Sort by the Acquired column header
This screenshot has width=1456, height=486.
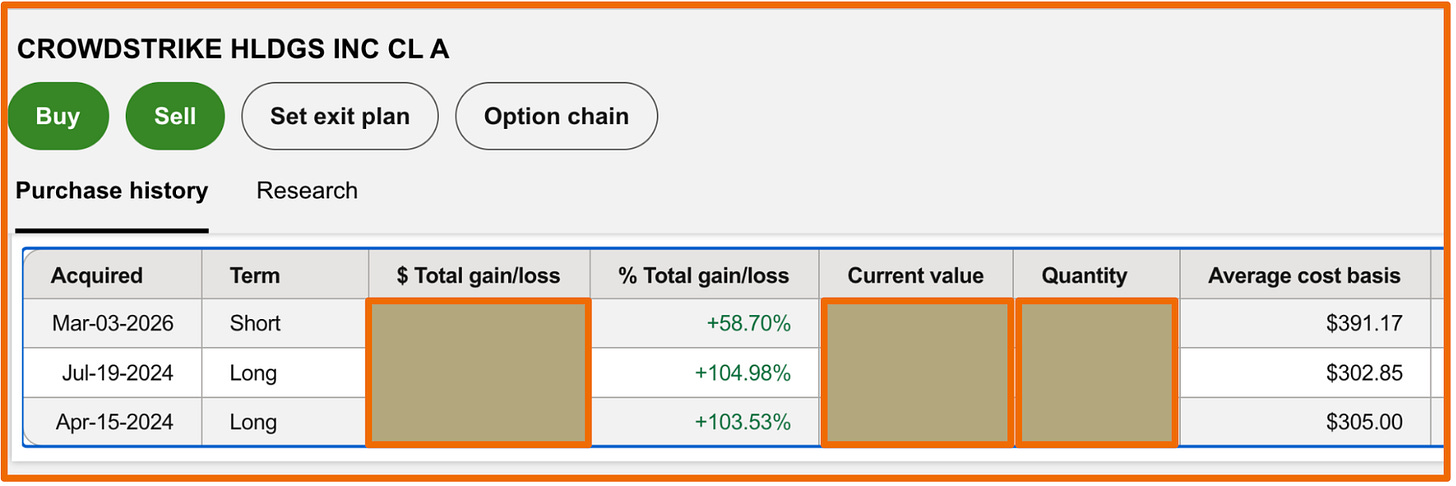97,276
